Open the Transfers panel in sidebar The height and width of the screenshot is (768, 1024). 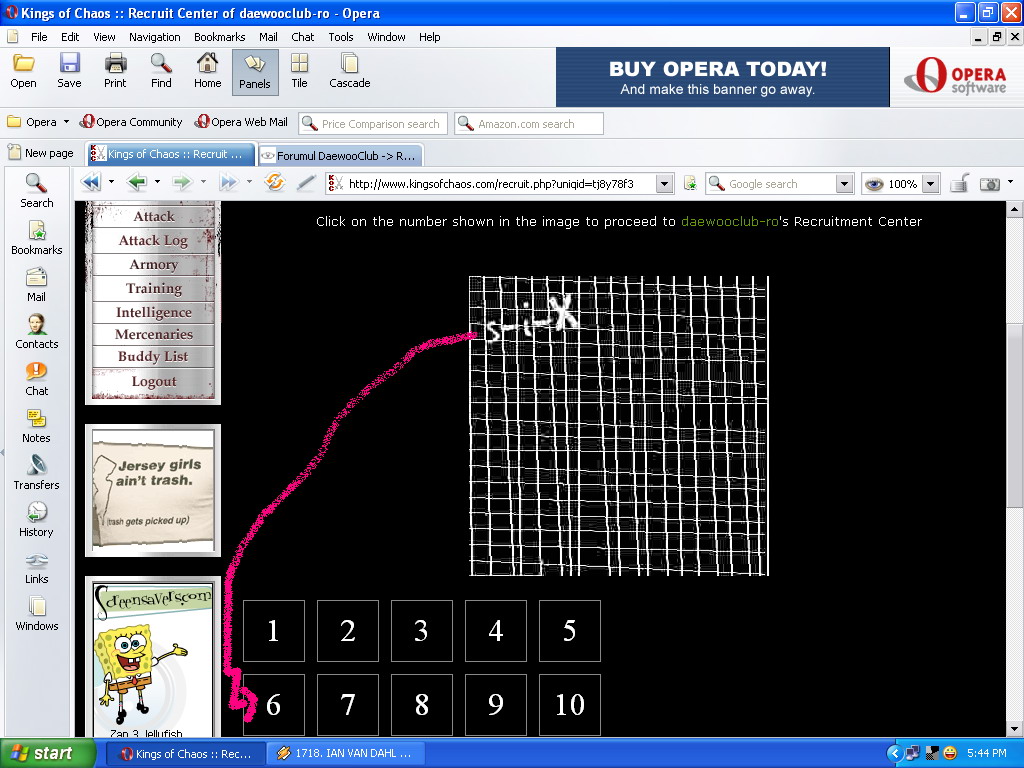tap(37, 473)
